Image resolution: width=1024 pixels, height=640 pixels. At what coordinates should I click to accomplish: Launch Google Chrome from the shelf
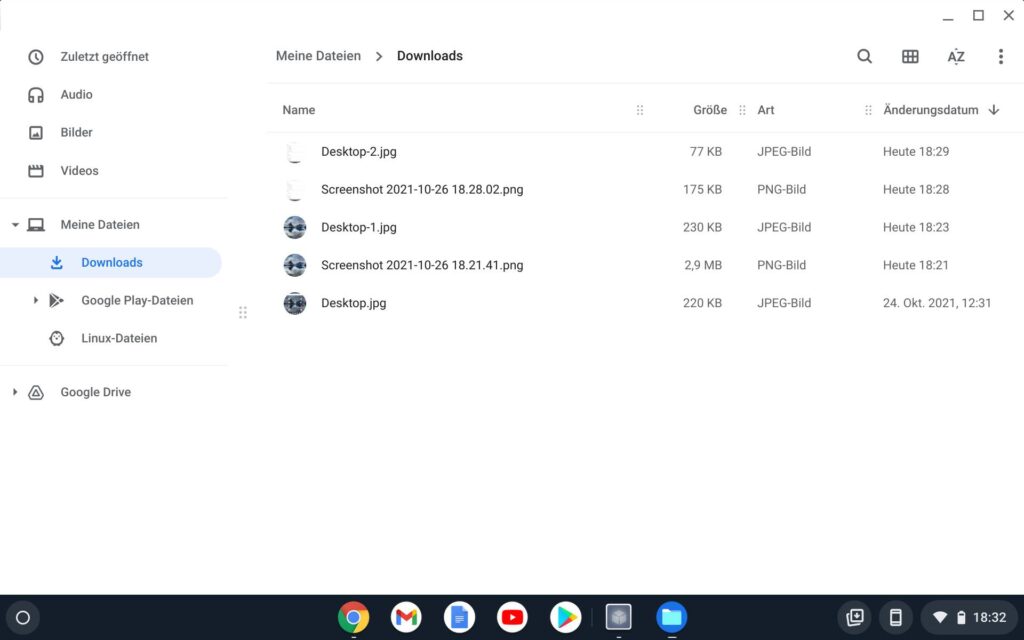(353, 617)
